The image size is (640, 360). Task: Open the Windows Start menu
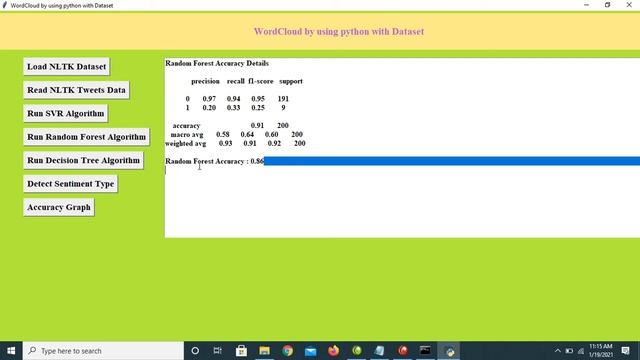click(x=11, y=351)
